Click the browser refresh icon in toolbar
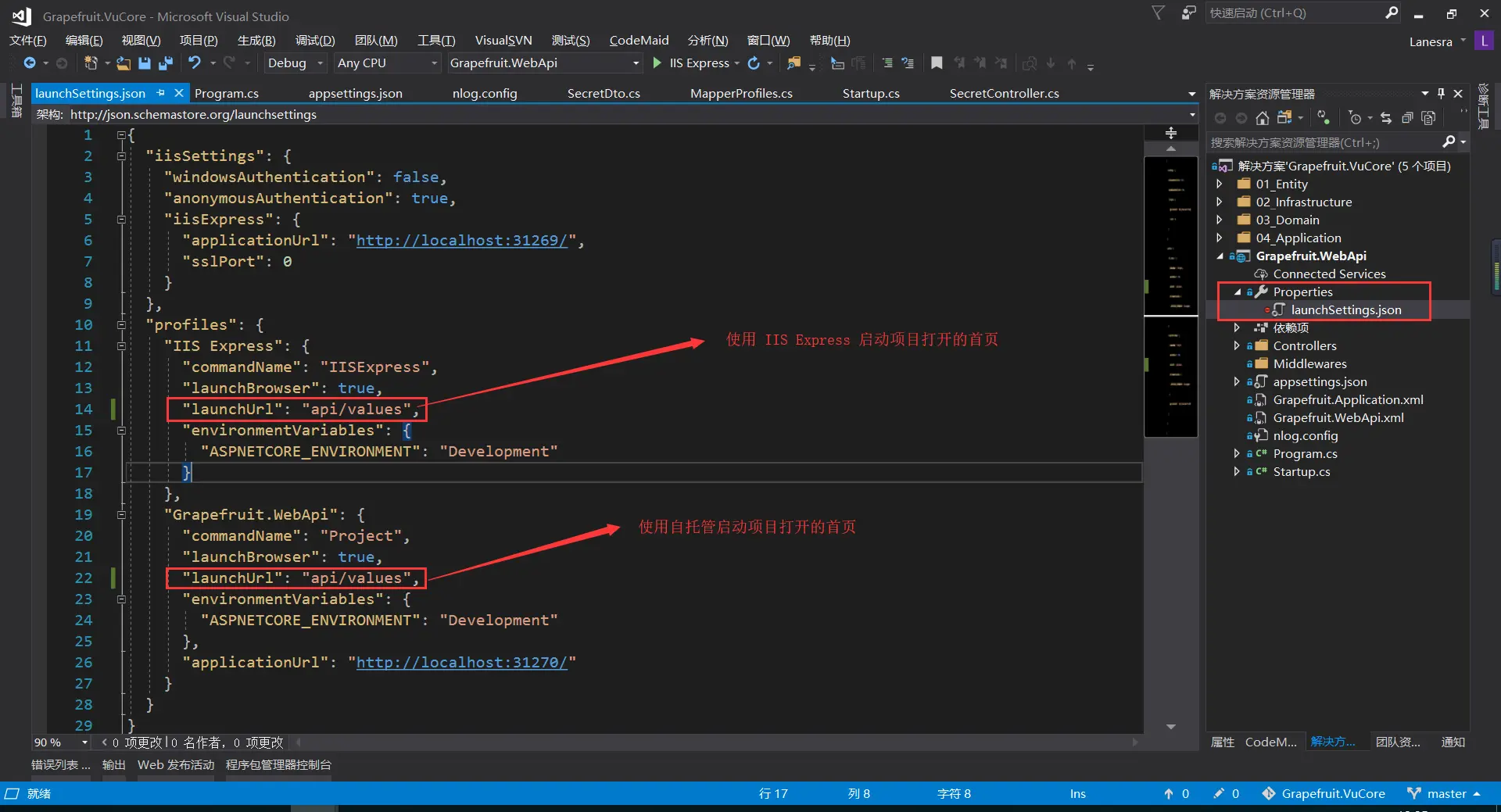This screenshot has height=812, width=1501. [x=754, y=63]
